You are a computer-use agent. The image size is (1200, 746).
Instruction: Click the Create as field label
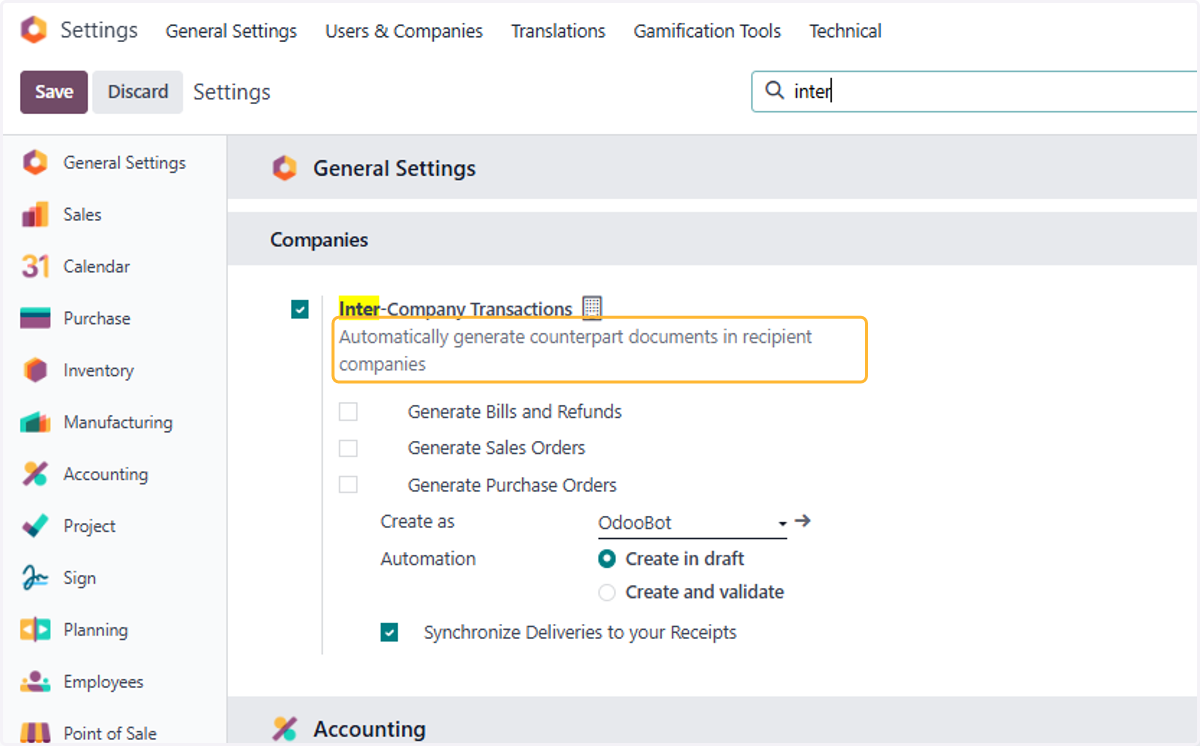click(x=418, y=522)
